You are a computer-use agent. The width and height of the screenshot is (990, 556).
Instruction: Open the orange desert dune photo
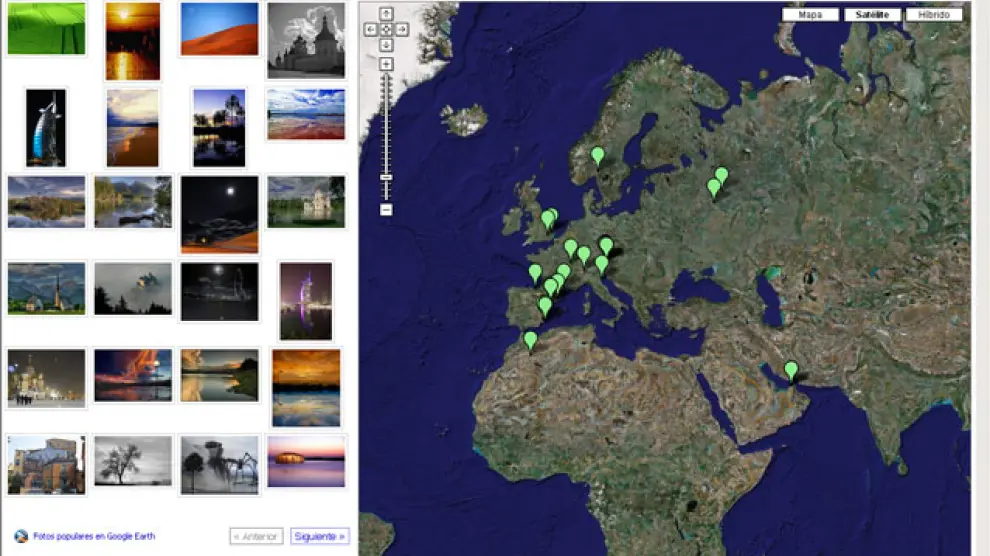219,29
